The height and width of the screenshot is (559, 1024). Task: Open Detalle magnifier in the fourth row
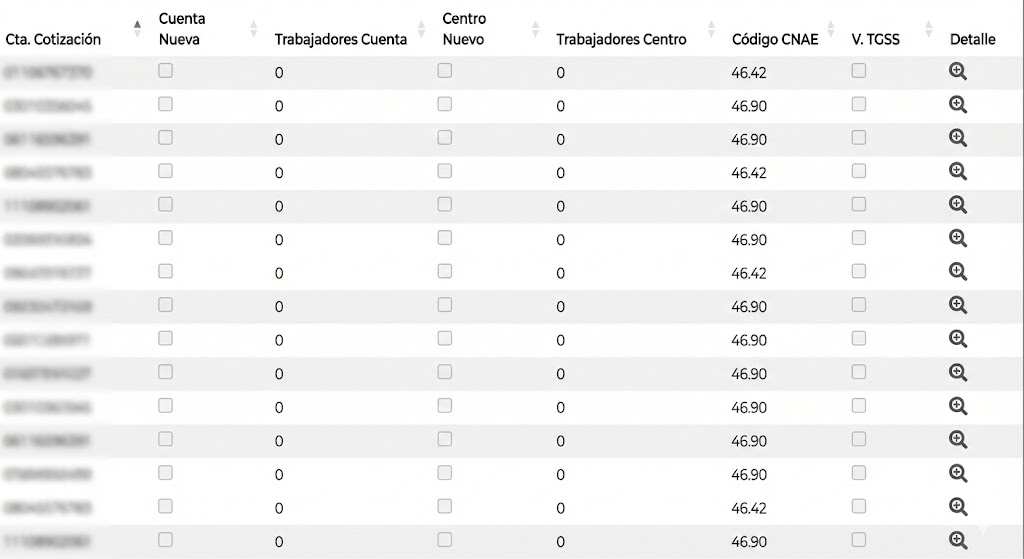[957, 172]
